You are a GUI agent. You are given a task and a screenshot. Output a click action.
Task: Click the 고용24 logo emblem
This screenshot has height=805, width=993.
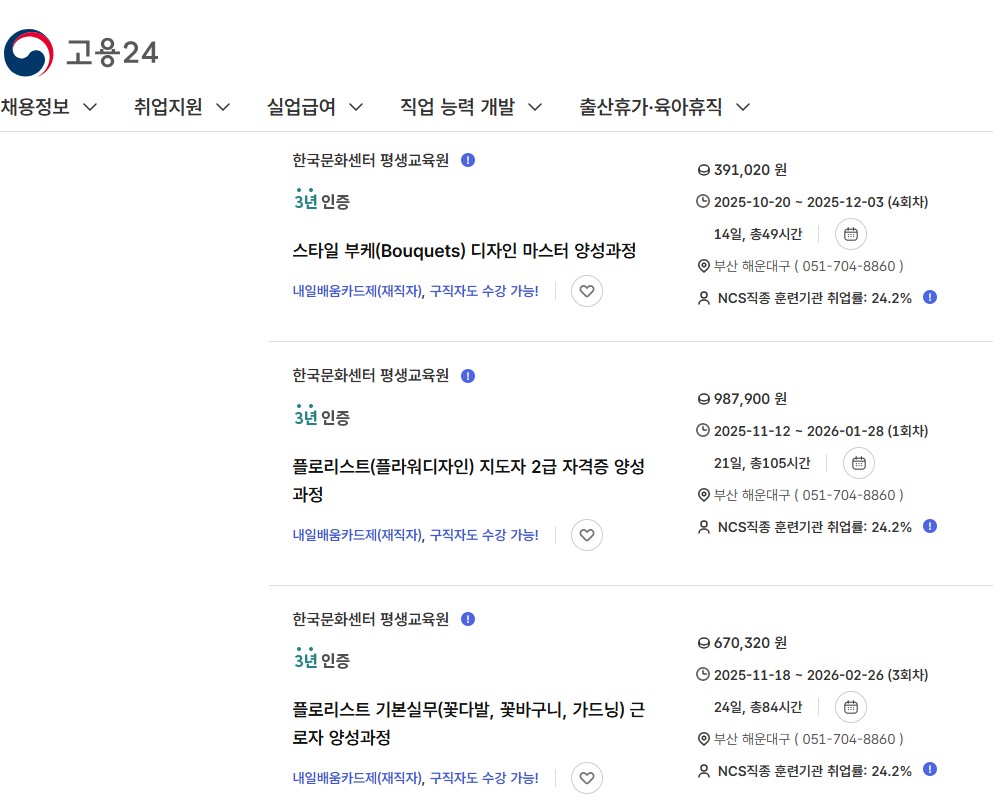(x=28, y=53)
